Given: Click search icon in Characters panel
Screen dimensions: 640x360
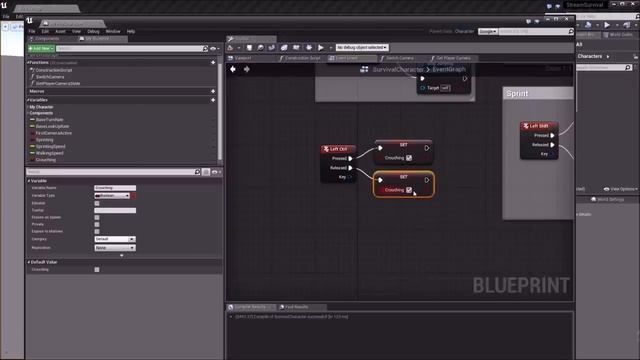Looking at the screenshot, I should tap(628, 67).
